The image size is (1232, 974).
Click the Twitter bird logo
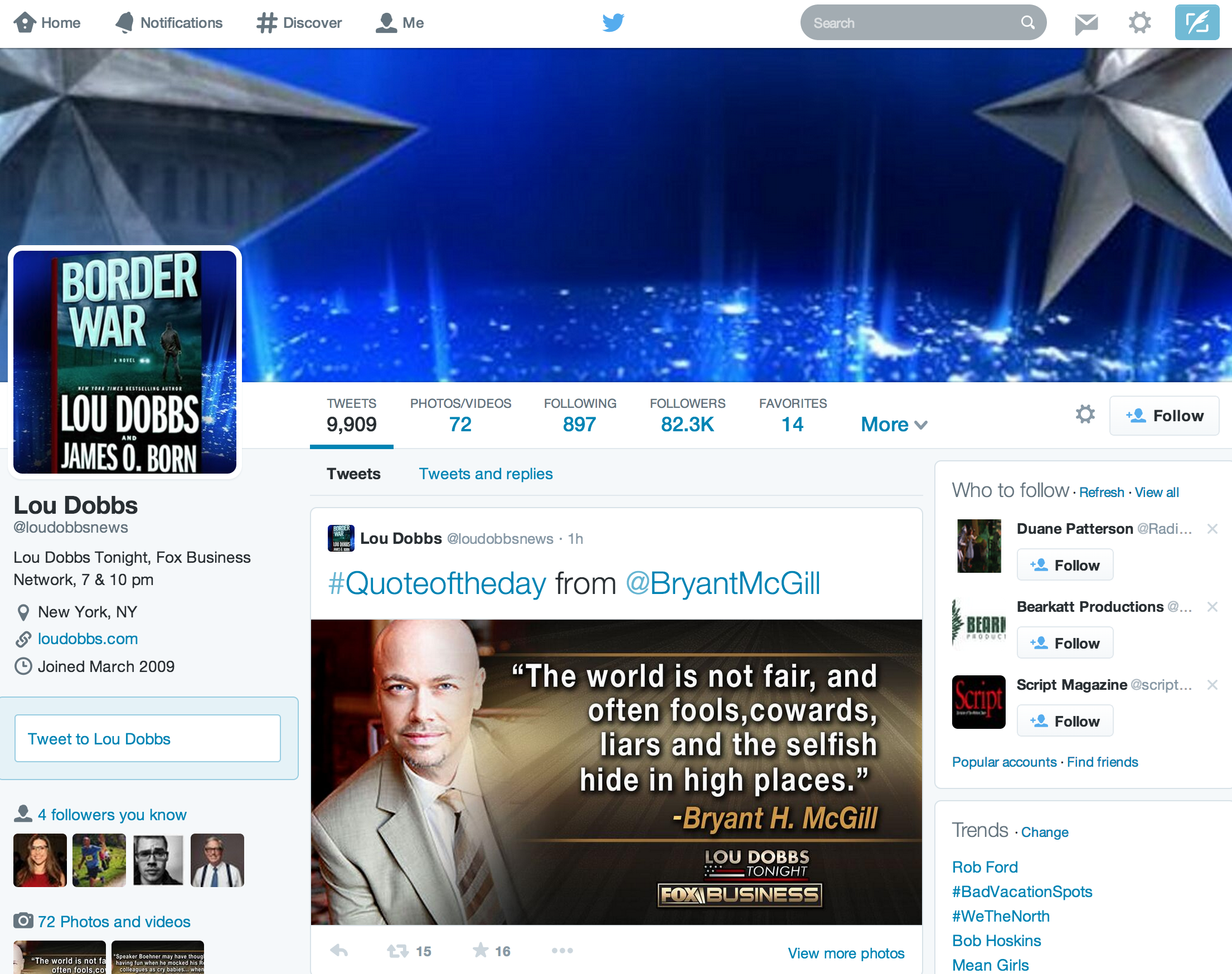click(x=614, y=23)
